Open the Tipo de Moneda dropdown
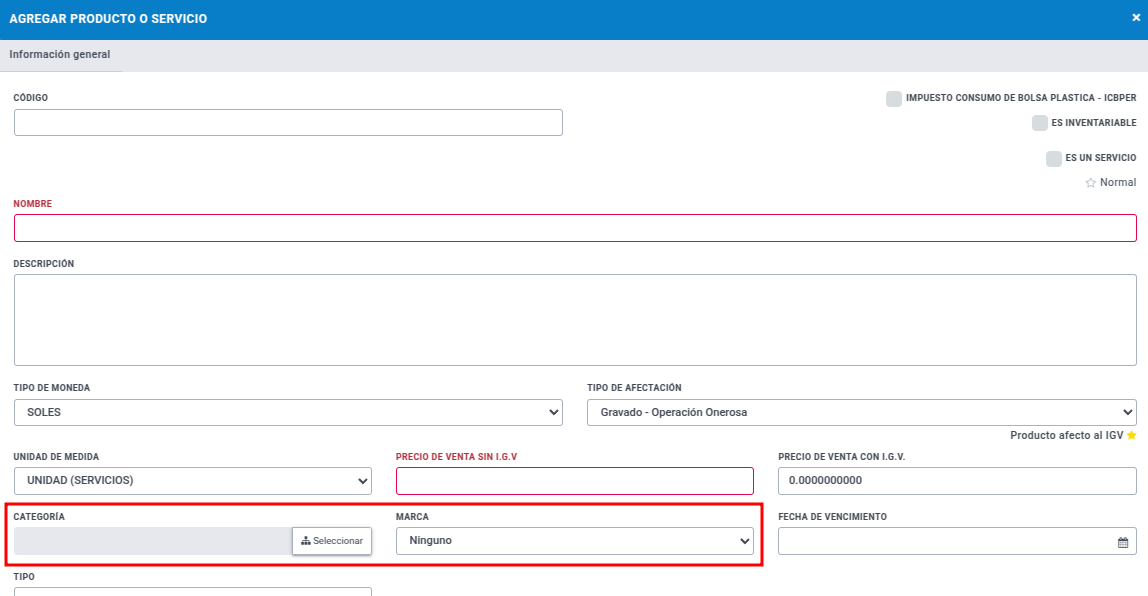 pyautogui.click(x=288, y=412)
